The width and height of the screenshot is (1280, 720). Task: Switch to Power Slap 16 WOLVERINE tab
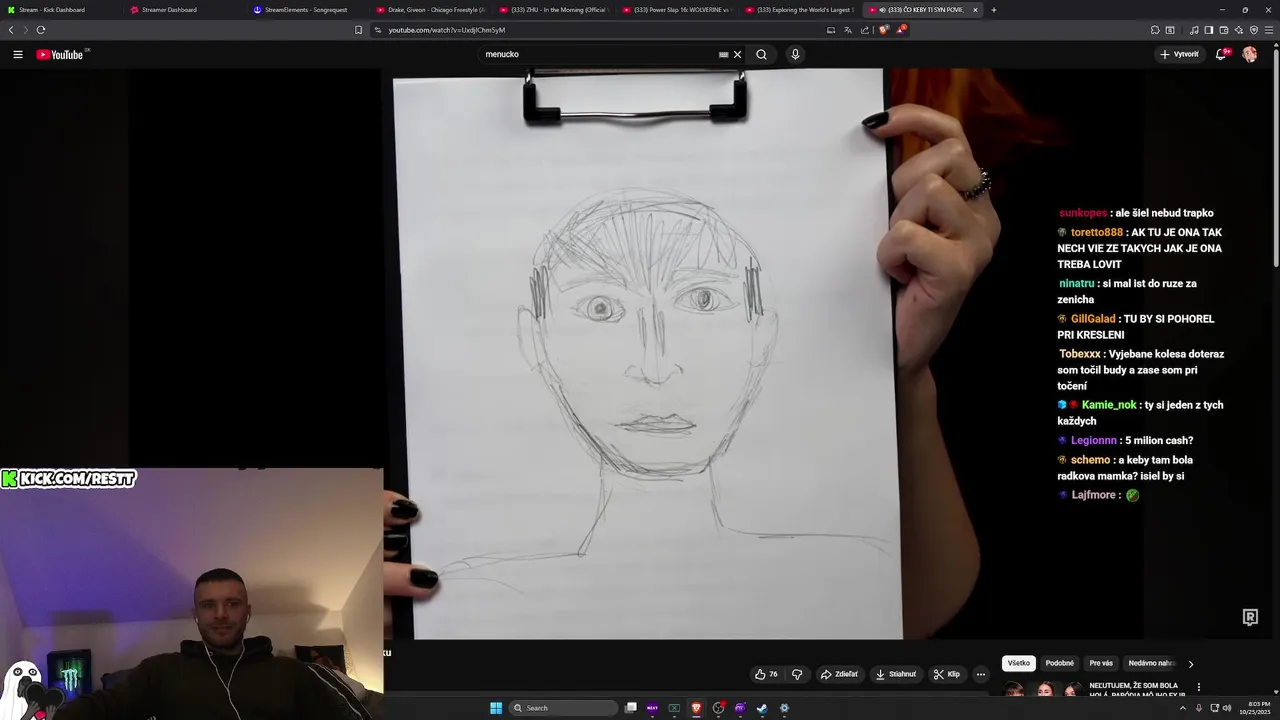(x=676, y=10)
